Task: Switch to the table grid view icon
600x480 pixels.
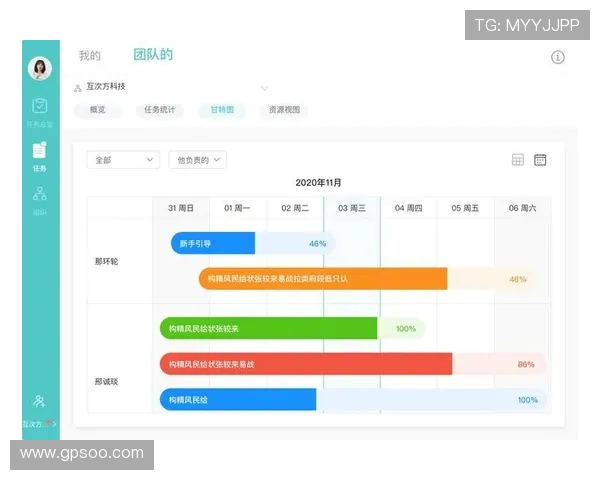Action: coord(518,160)
